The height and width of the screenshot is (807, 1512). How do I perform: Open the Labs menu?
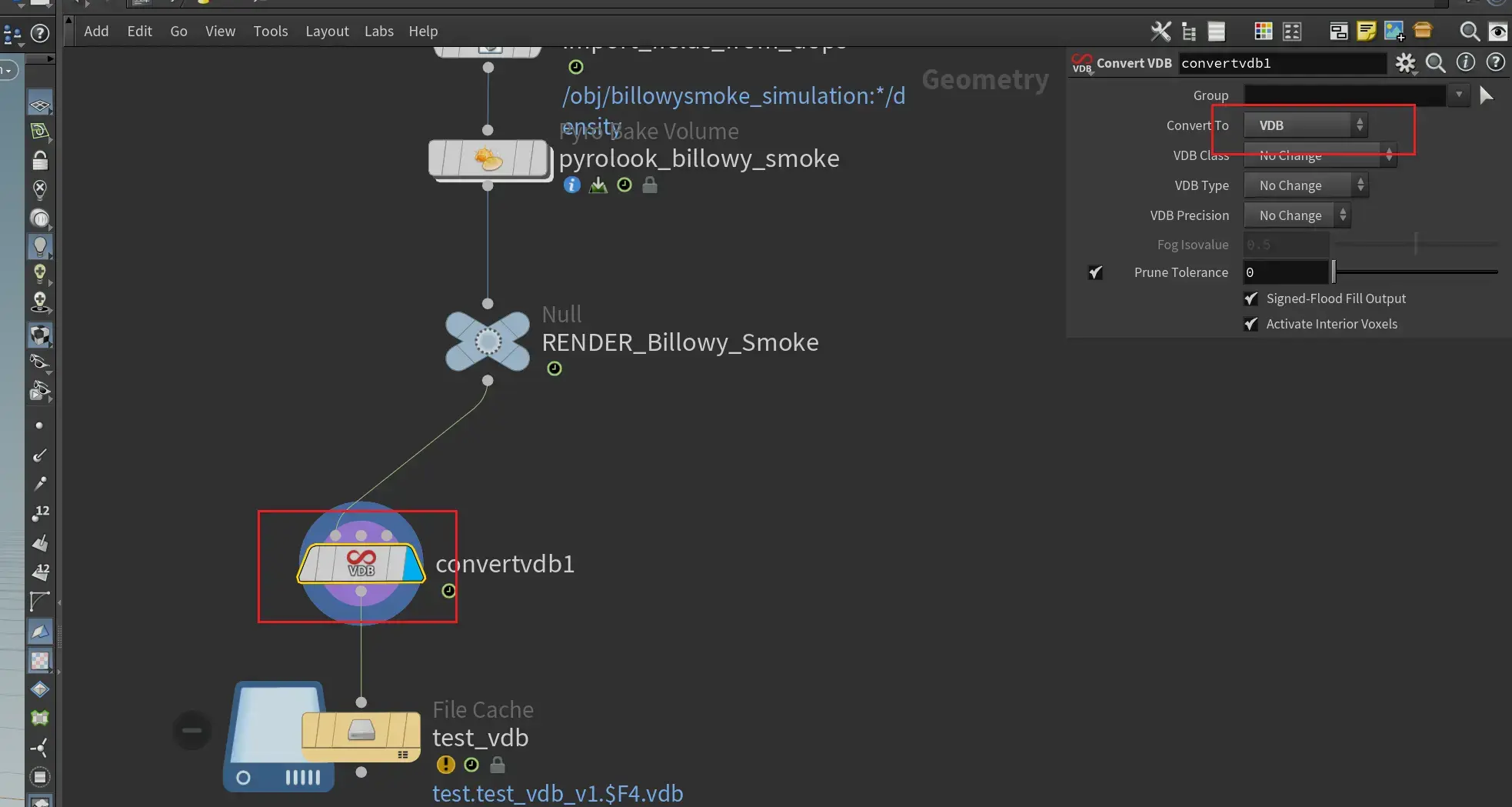click(379, 32)
